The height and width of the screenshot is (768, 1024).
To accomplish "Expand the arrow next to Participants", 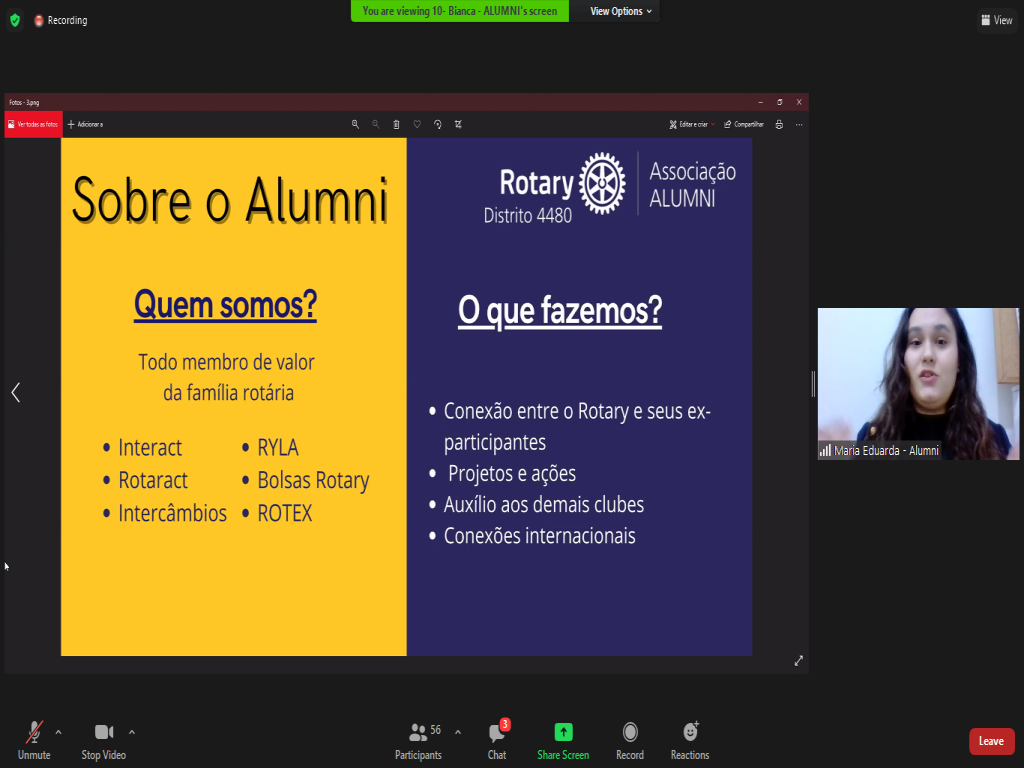I will (458, 732).
